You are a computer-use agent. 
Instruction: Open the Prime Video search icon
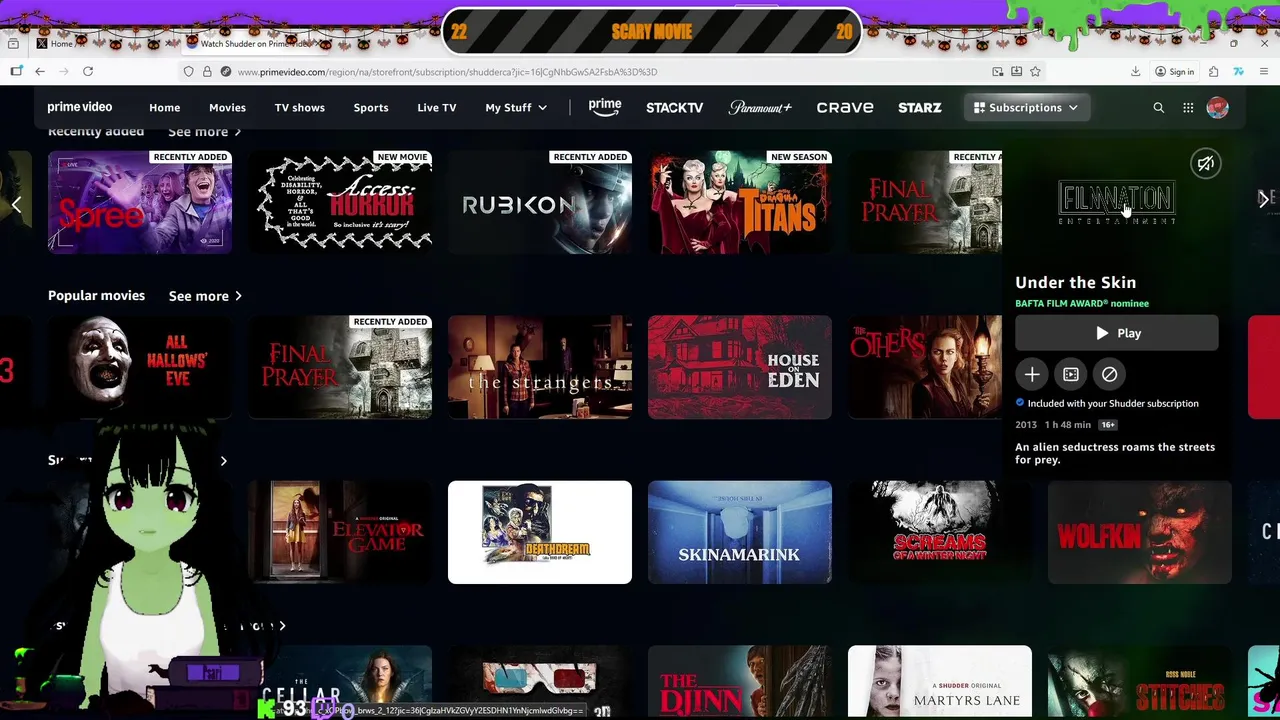tap(1159, 108)
